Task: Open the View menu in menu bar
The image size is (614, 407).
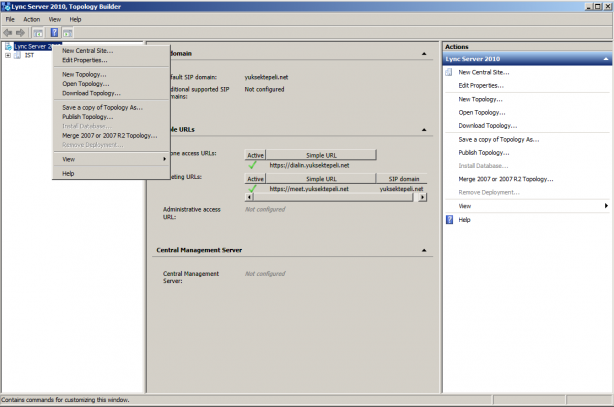Action: [x=54, y=19]
